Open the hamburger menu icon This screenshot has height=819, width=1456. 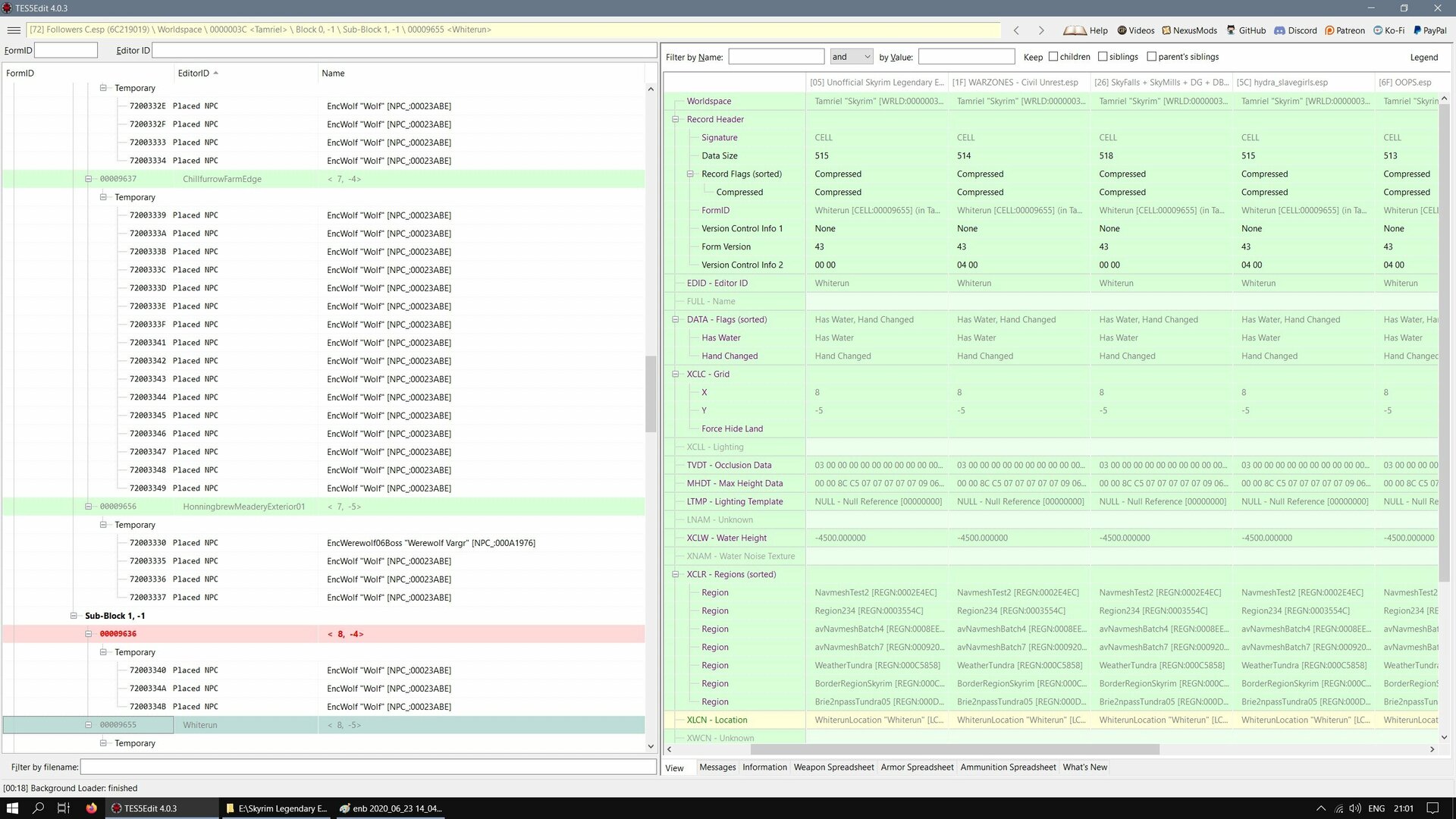(x=13, y=30)
